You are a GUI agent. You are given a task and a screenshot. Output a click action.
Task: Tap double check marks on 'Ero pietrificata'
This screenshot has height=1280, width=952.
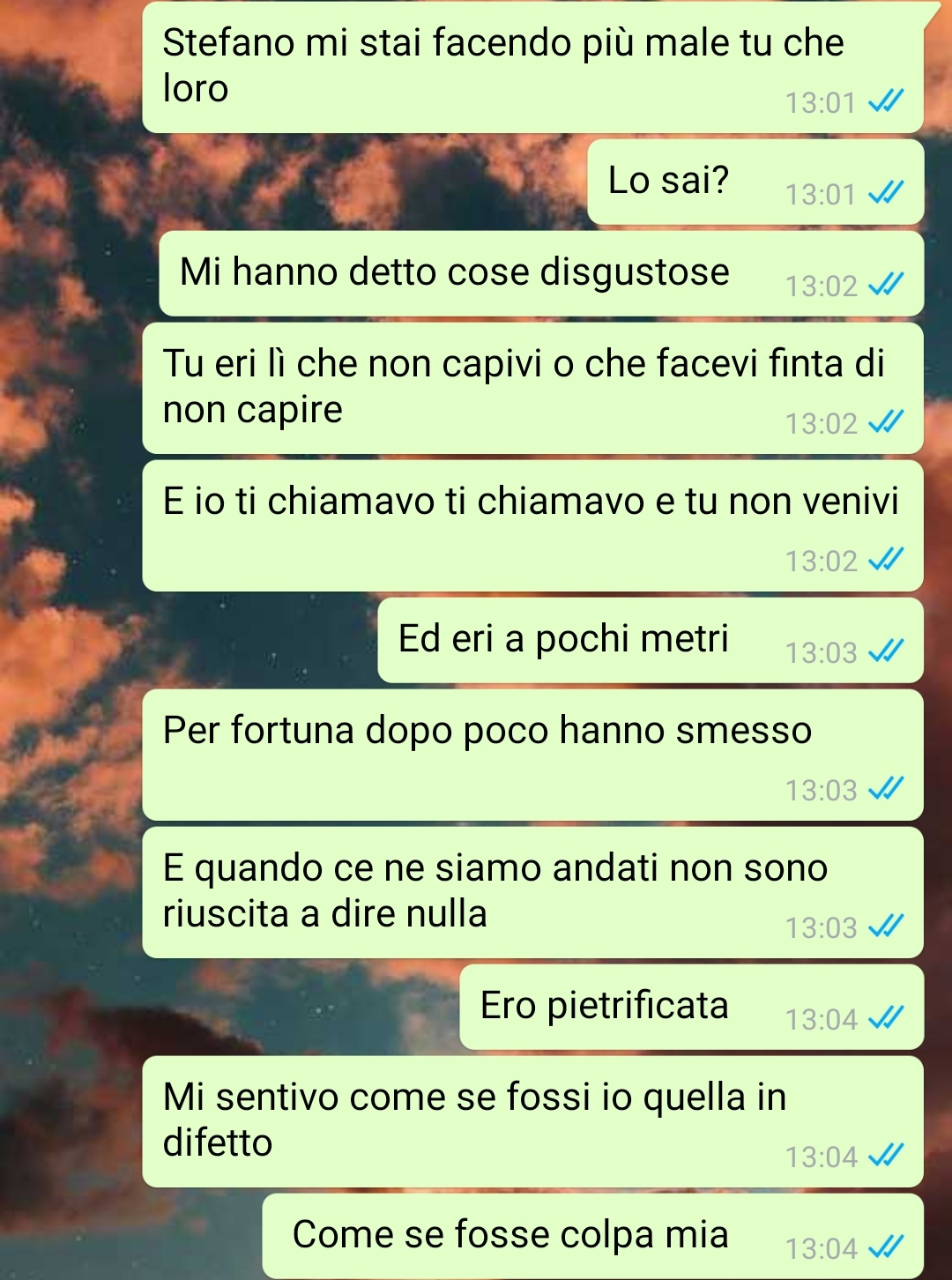coord(886,1018)
